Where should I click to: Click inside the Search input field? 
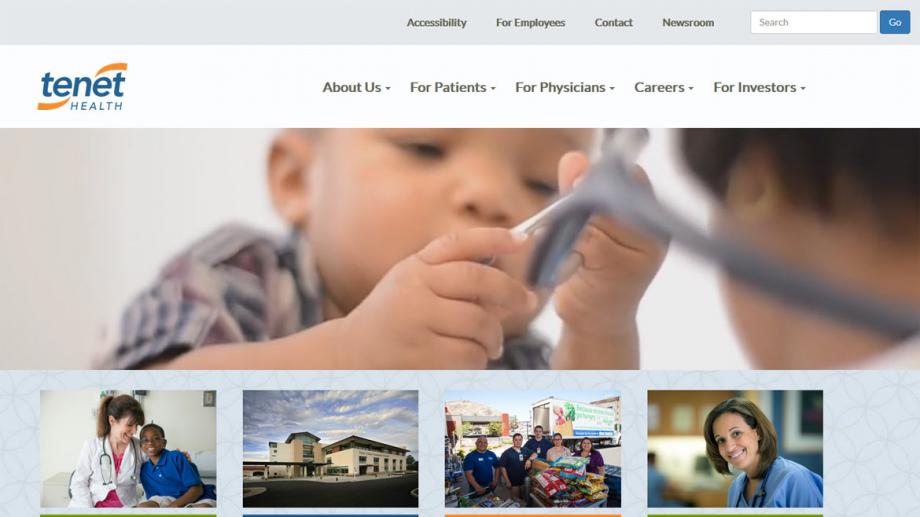(813, 22)
